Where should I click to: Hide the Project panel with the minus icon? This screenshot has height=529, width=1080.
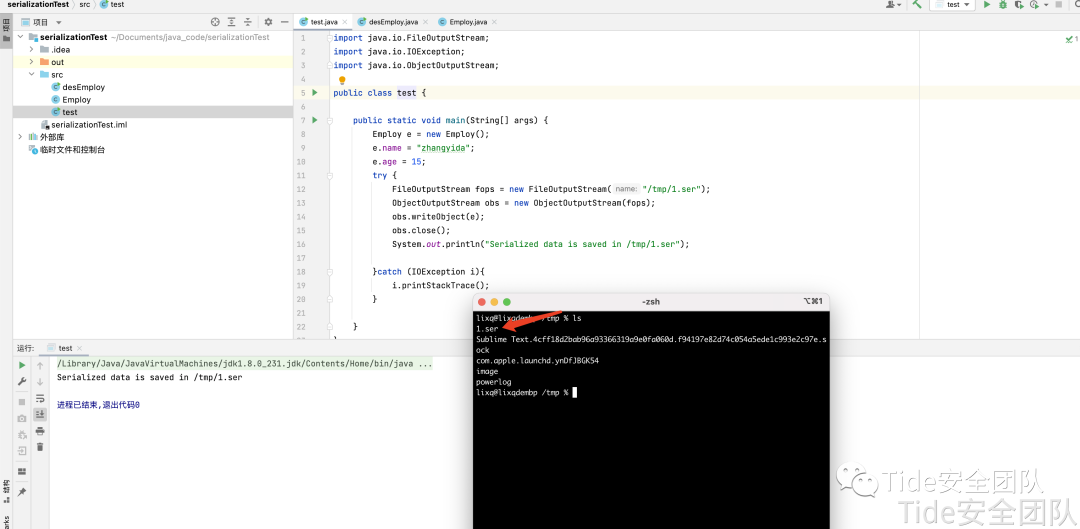(x=284, y=22)
